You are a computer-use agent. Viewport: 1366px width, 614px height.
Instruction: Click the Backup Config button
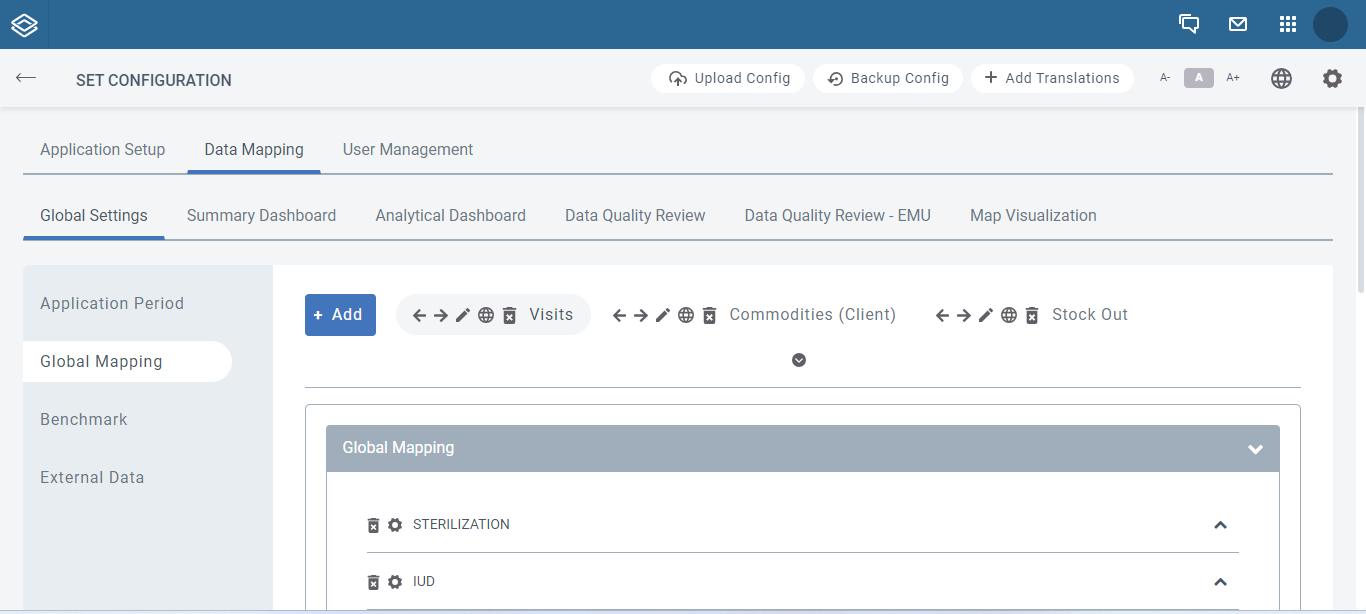click(887, 78)
